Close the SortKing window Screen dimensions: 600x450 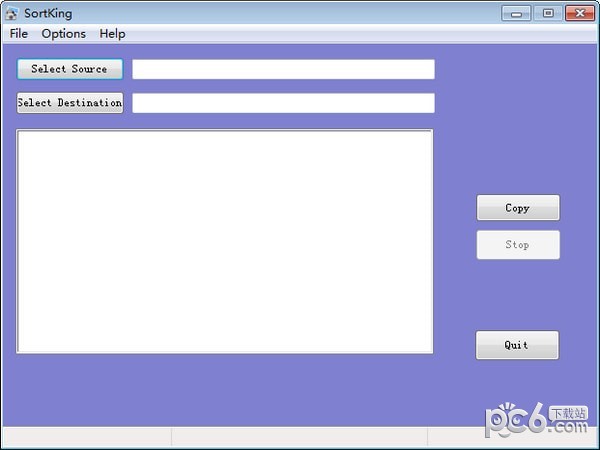pos(580,13)
